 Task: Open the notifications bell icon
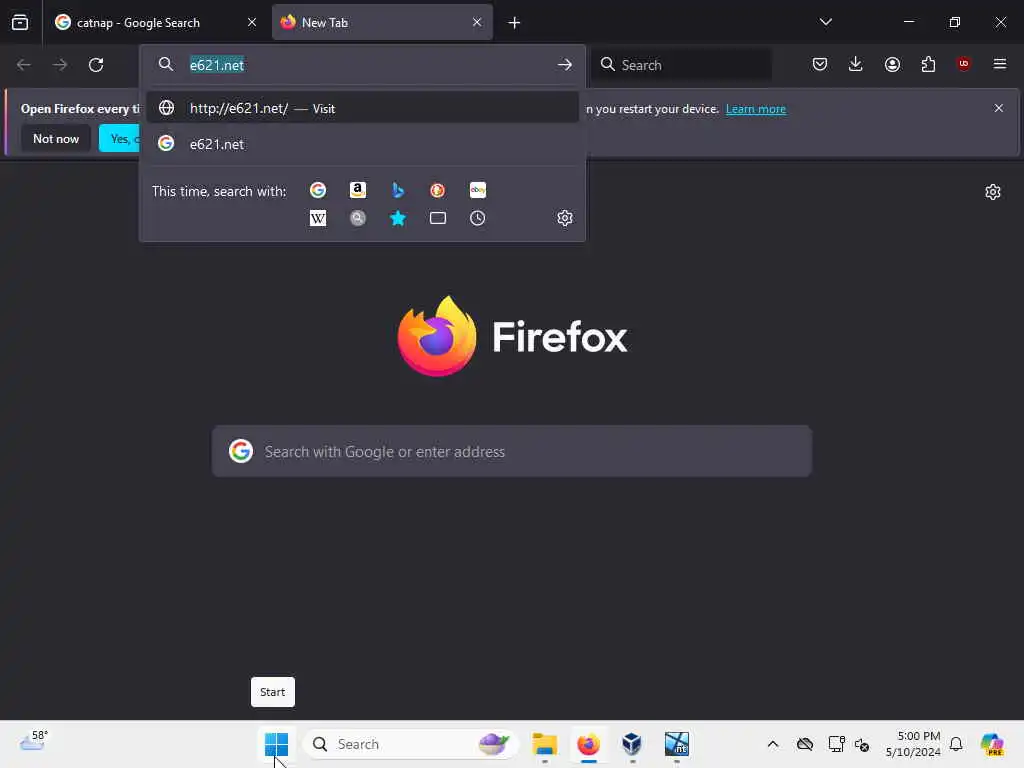click(x=956, y=744)
